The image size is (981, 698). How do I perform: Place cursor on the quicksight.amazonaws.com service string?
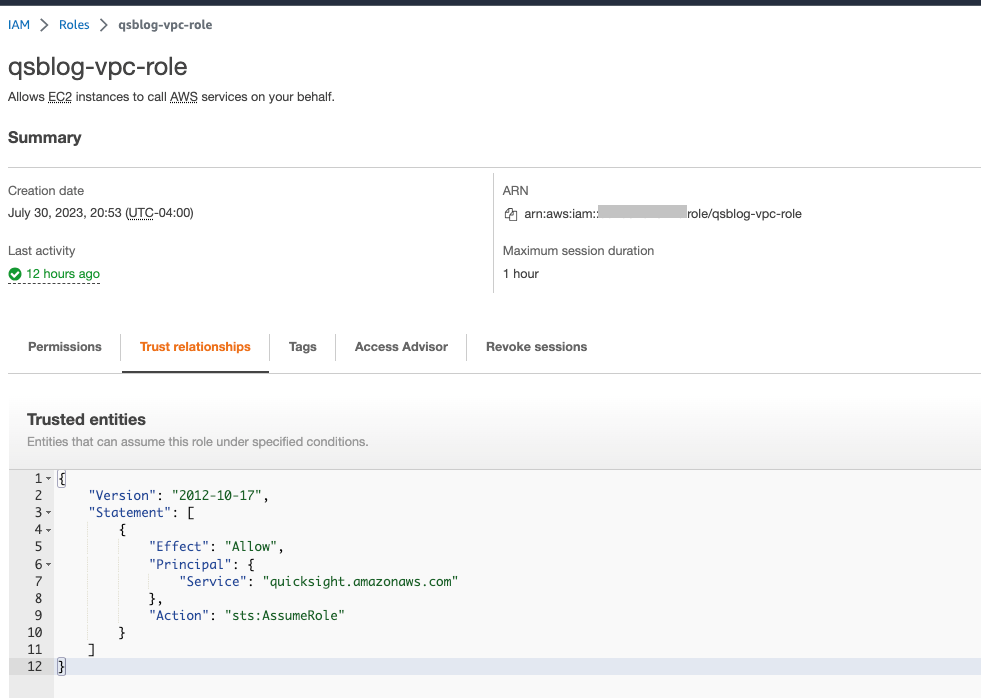point(360,581)
